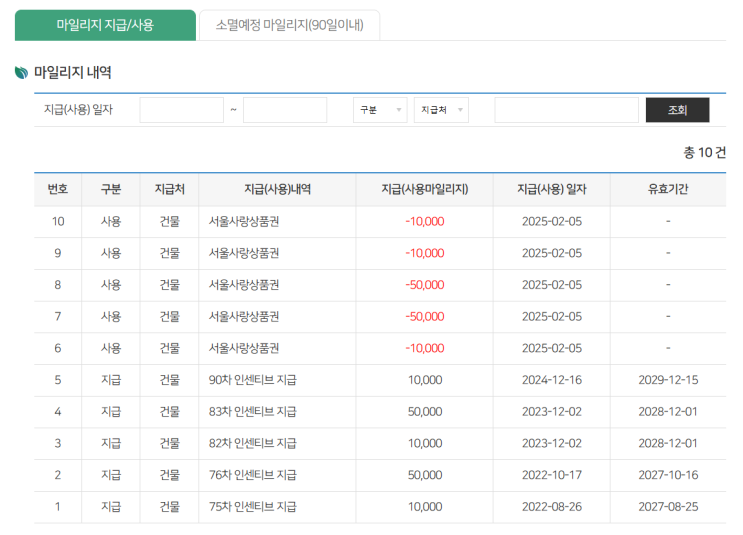Screen dimensions: 743x535
Task: Click 2023-12-02 date in row 3
Action: (552, 444)
